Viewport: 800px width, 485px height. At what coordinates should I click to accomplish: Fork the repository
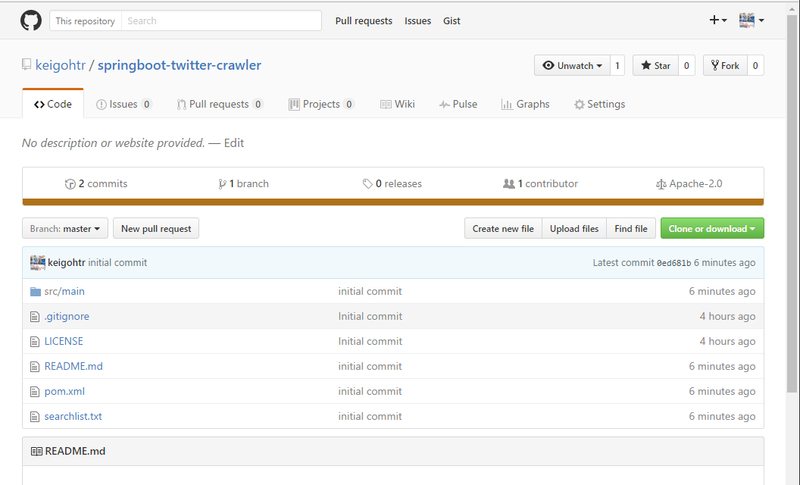coord(725,65)
